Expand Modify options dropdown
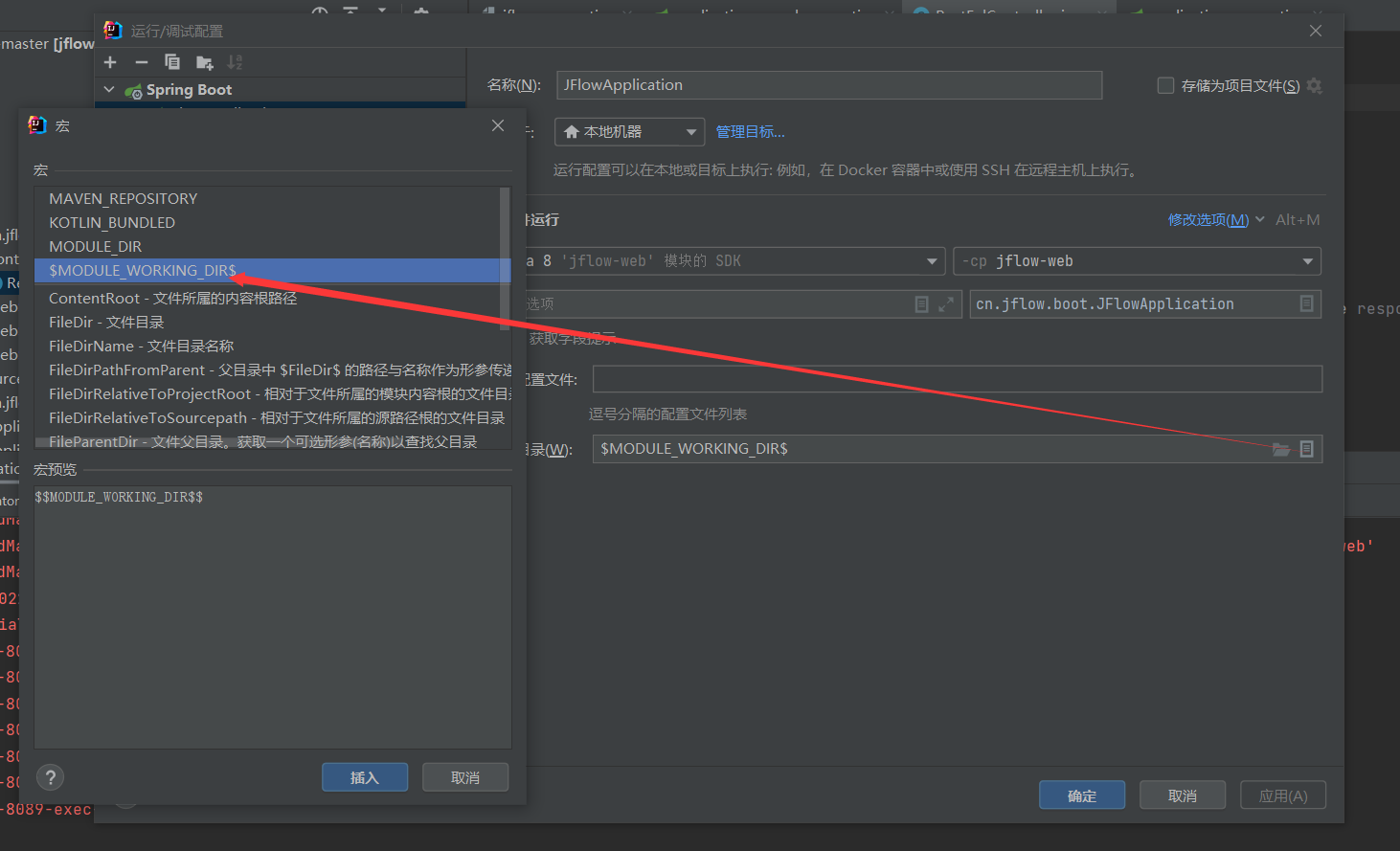1400x851 pixels. (1216, 220)
